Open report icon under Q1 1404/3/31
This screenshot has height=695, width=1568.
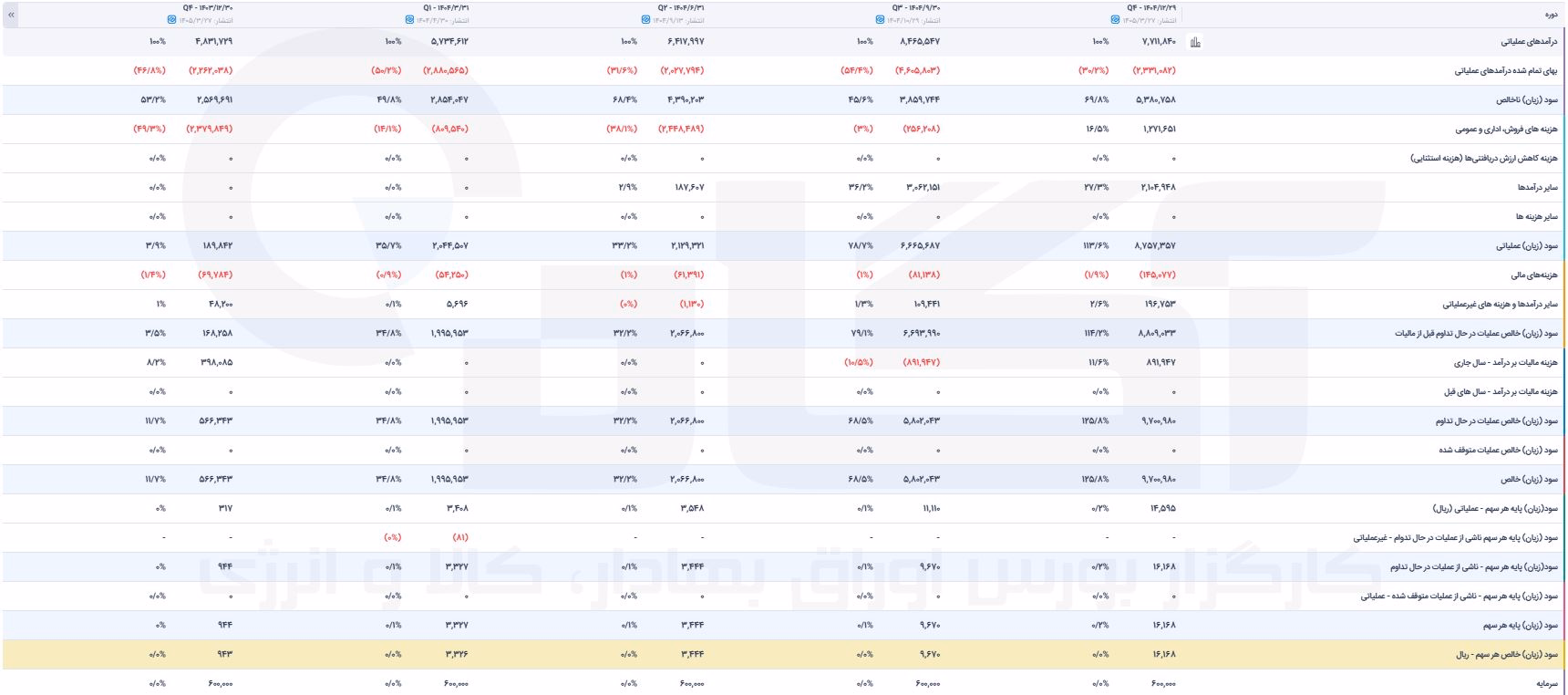(409, 20)
